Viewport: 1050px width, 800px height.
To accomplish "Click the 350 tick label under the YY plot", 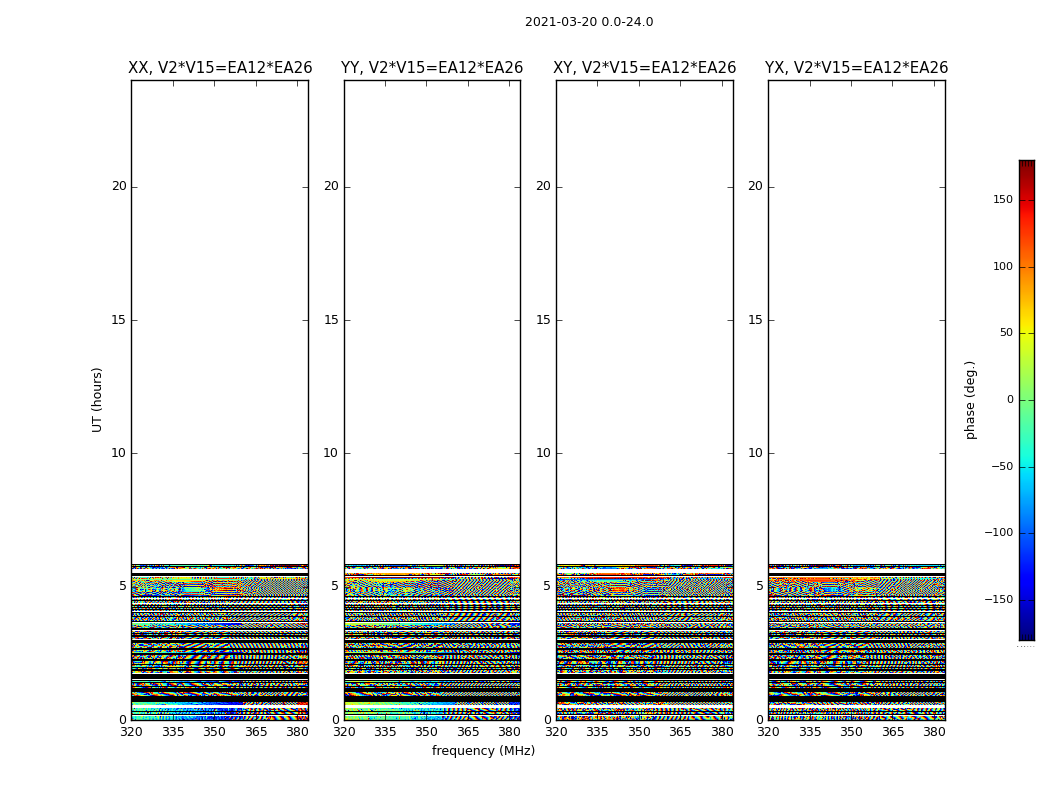I will (x=427, y=732).
